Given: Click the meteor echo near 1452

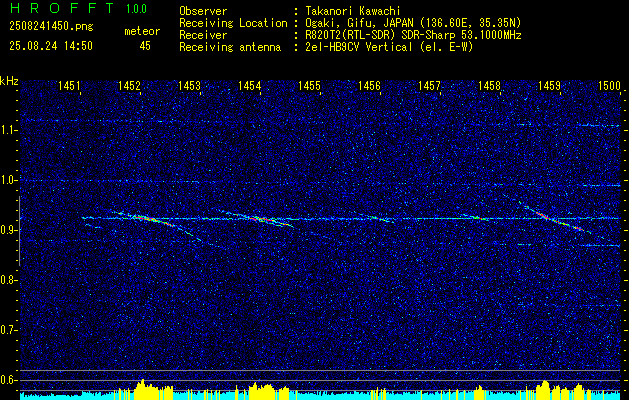Looking at the screenshot, I should 154,221.
